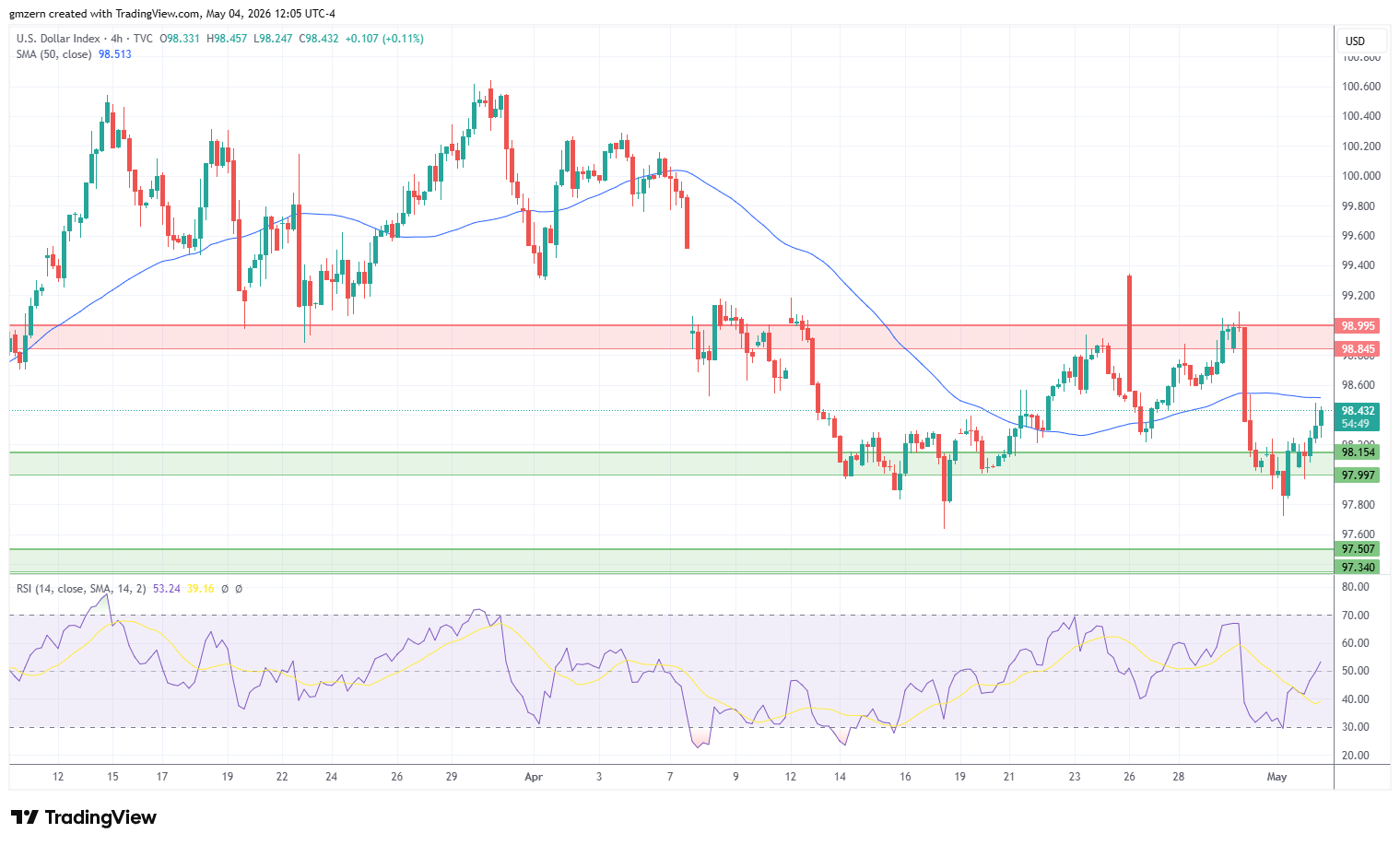Click the 28 date label on the time axis
Image resolution: width=1400 pixels, height=845 pixels.
tap(1179, 777)
